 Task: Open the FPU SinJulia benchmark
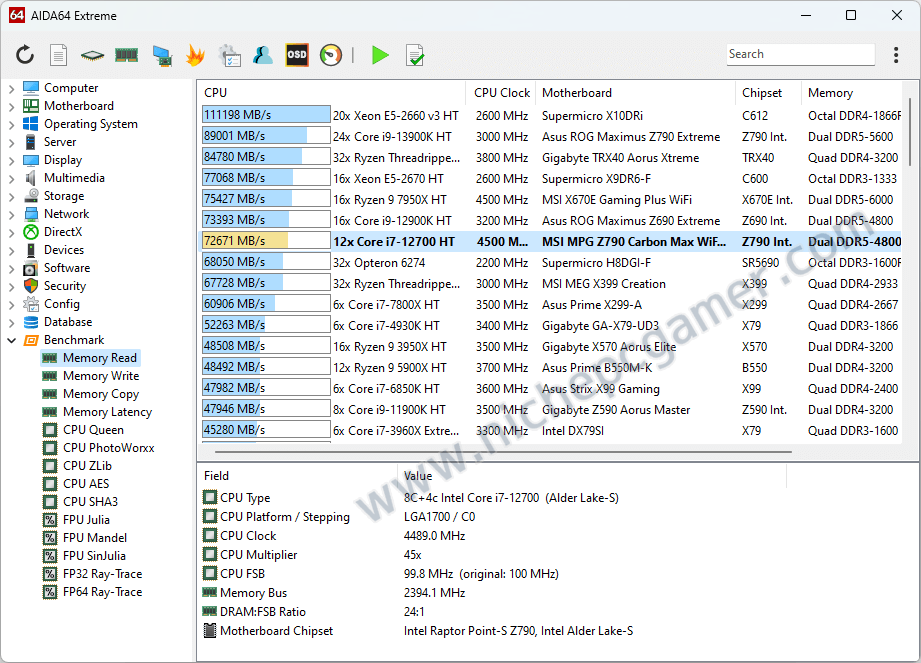tap(94, 556)
